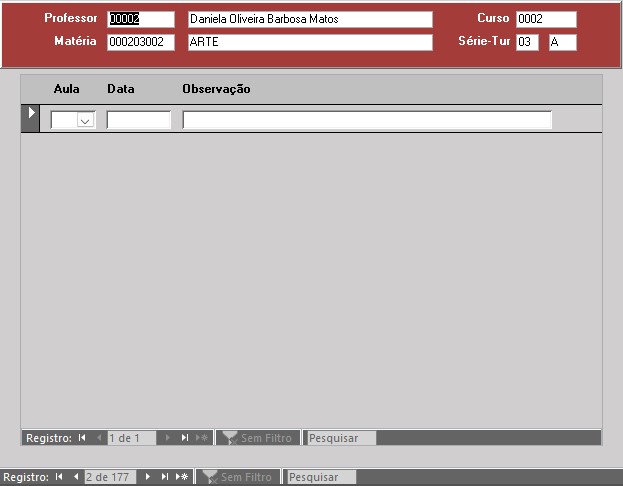
Task: Go to previous record in subform navigator
Action: coord(99,438)
